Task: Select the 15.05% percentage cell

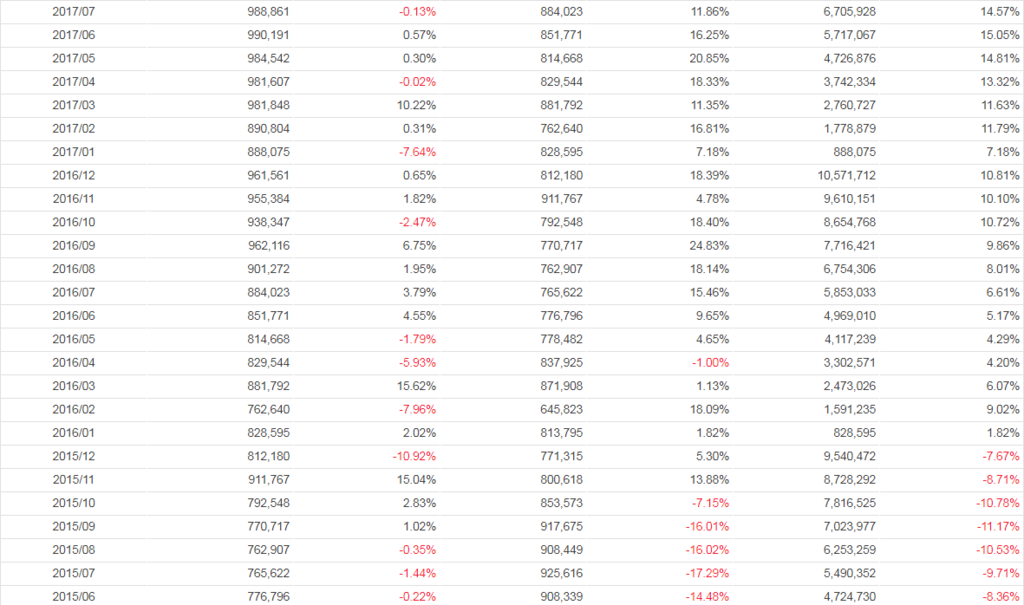Action: click(999, 35)
